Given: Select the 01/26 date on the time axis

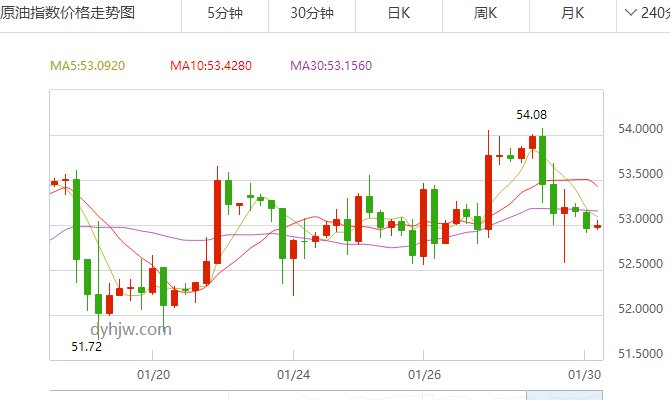Looking at the screenshot, I should 423,375.
